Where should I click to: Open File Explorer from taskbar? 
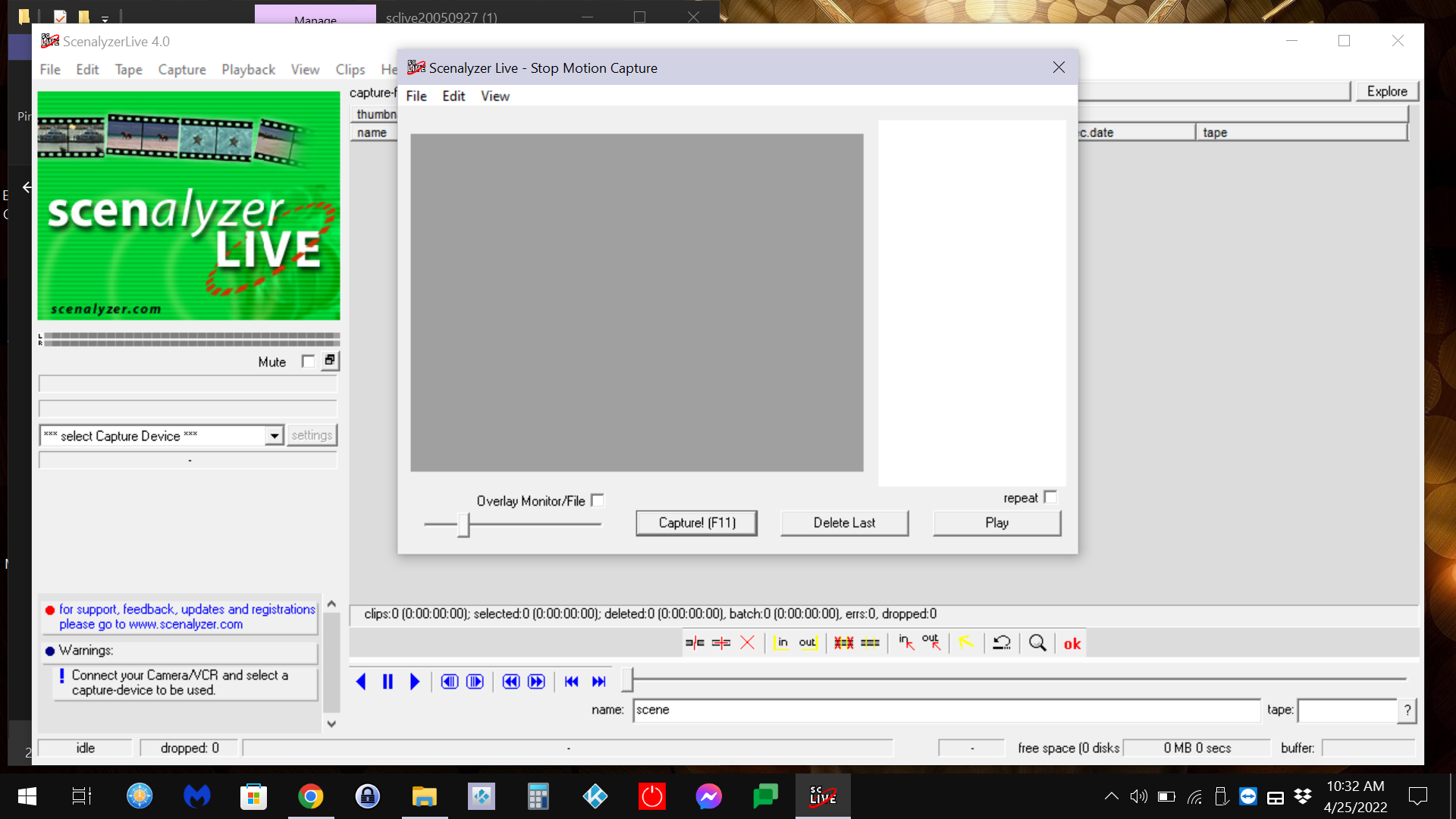point(425,796)
